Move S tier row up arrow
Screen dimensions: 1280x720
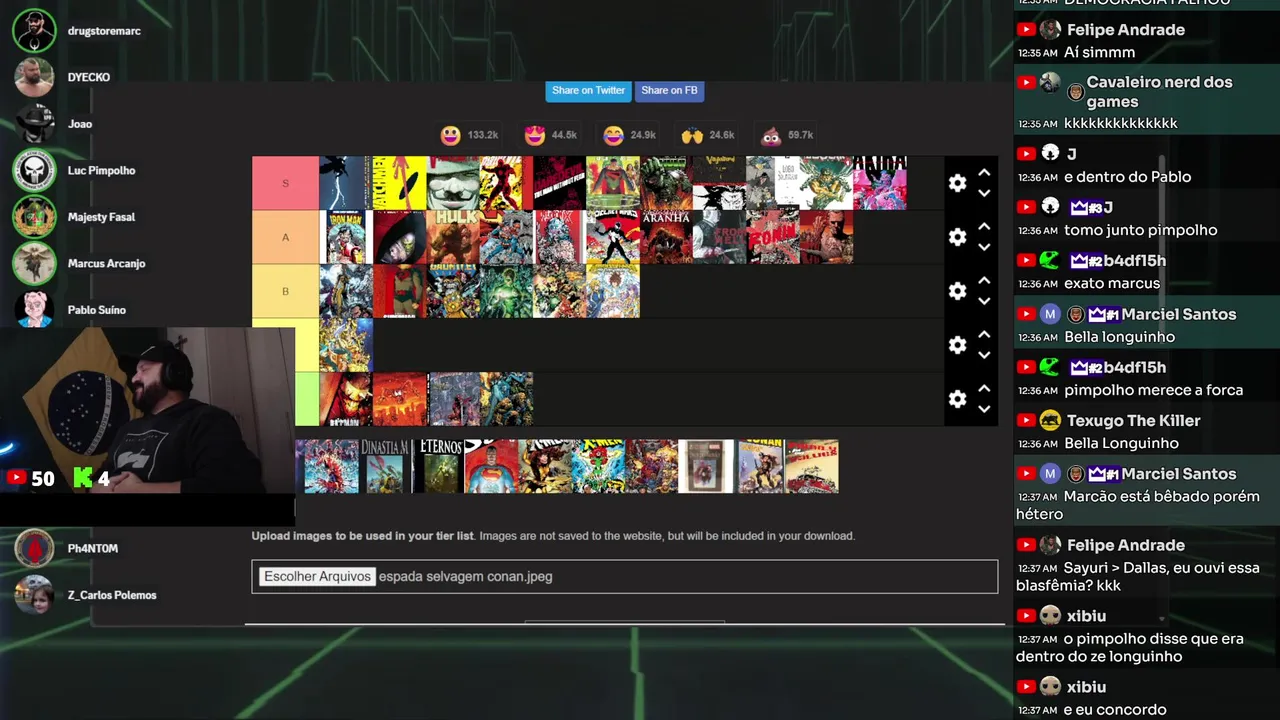(984, 172)
